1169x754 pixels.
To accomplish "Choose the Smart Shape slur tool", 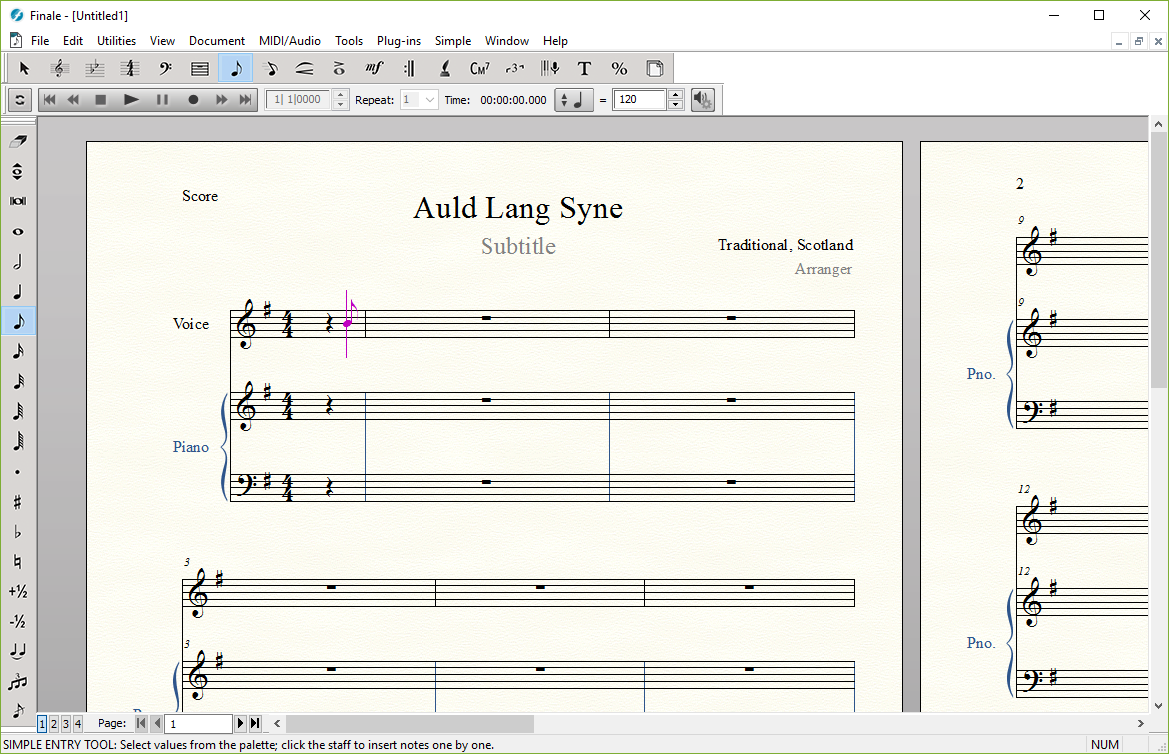I will pyautogui.click(x=304, y=69).
